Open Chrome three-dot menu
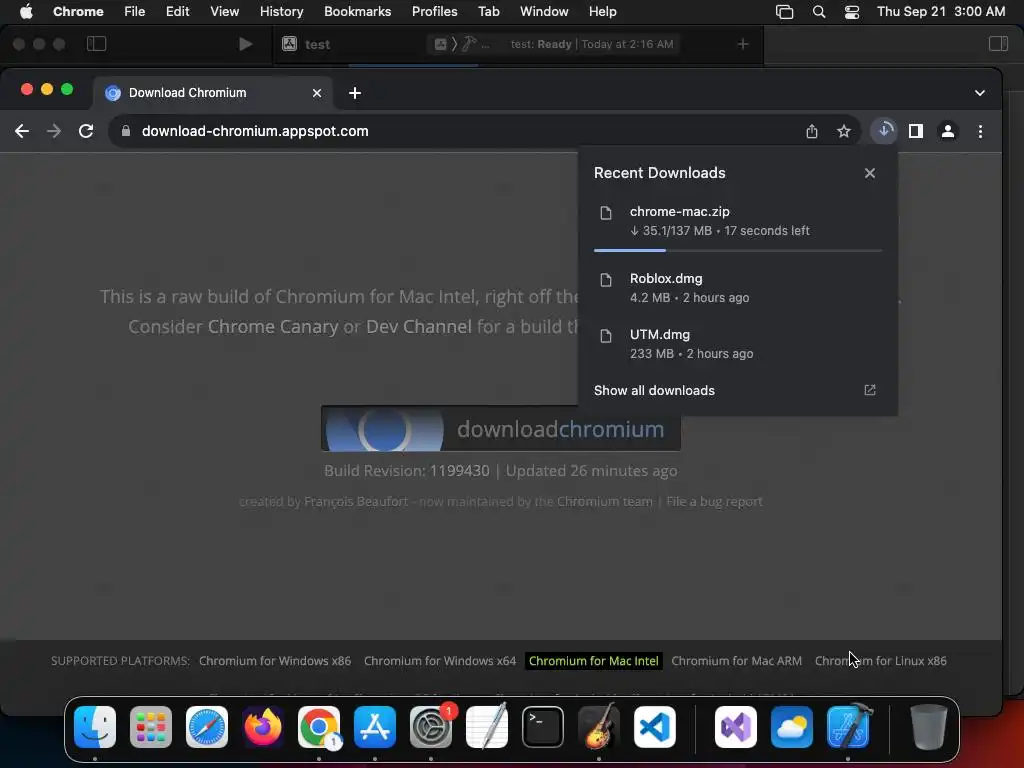This screenshot has width=1024, height=768. coord(980,131)
